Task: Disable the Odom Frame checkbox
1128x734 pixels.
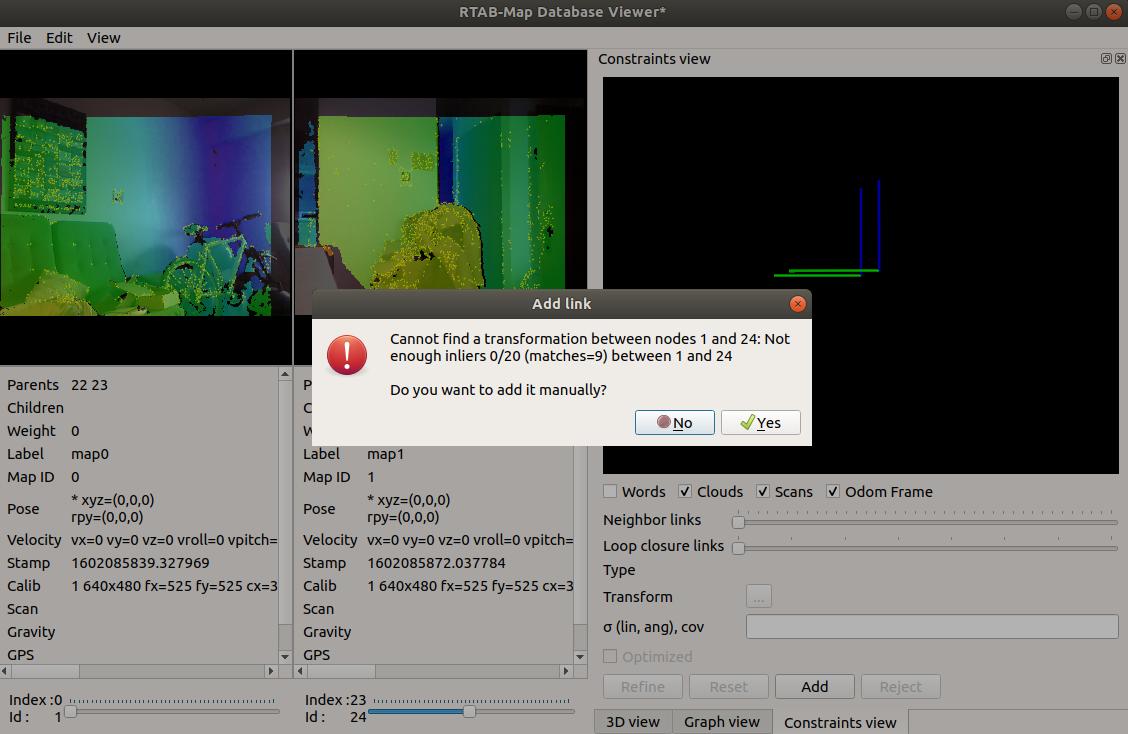Action: tap(833, 492)
